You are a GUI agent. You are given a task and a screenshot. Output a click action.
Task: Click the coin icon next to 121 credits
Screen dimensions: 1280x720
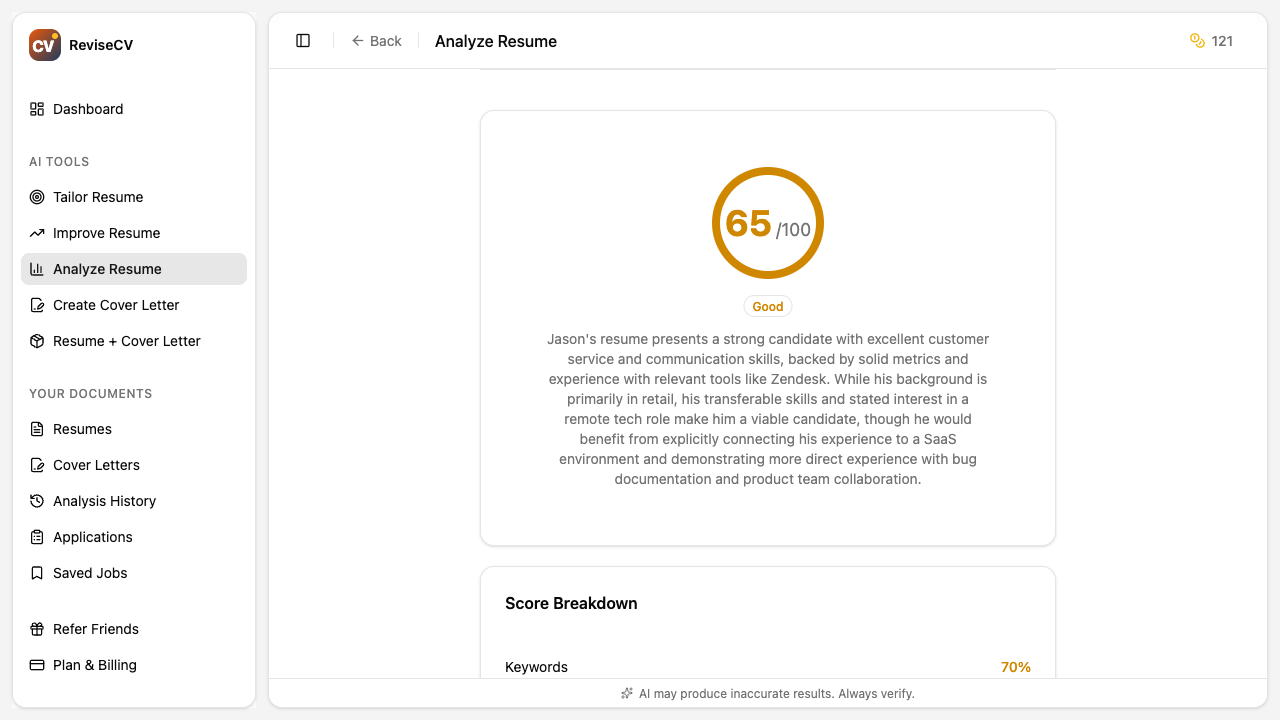(1196, 41)
